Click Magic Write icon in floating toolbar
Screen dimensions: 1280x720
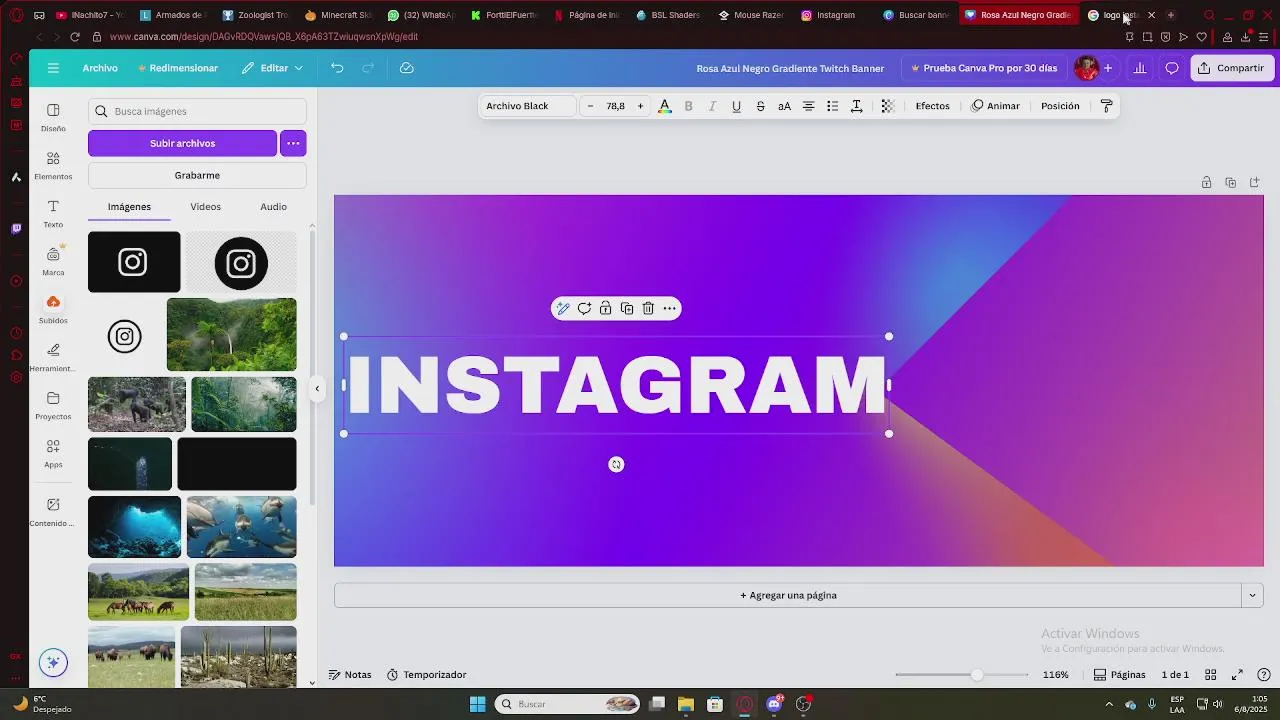pyautogui.click(x=563, y=308)
